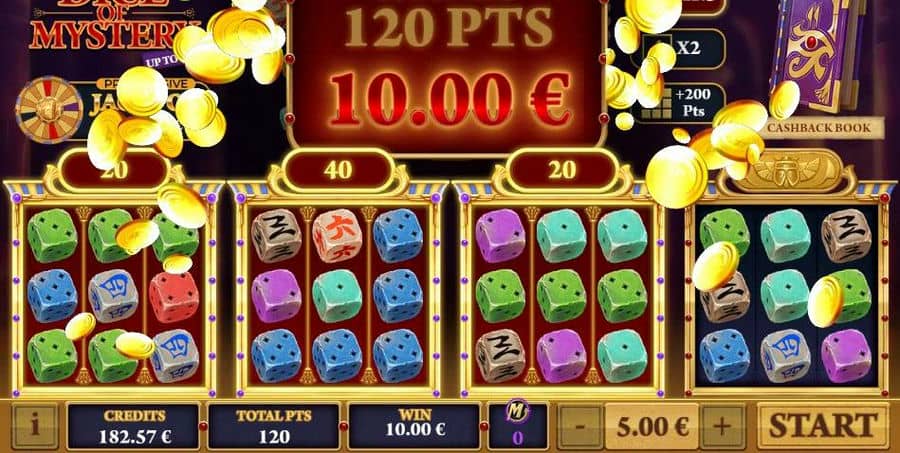This screenshot has height=453, width=900.
Task: Click the WIN 10.00 € panel
Action: coord(414,426)
